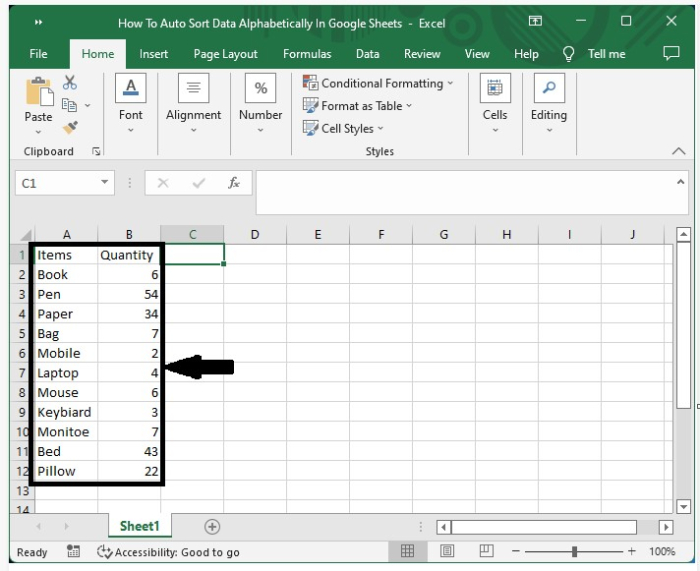Screen dimensions: 700x571
Task: Open the File menu
Action: (39, 54)
